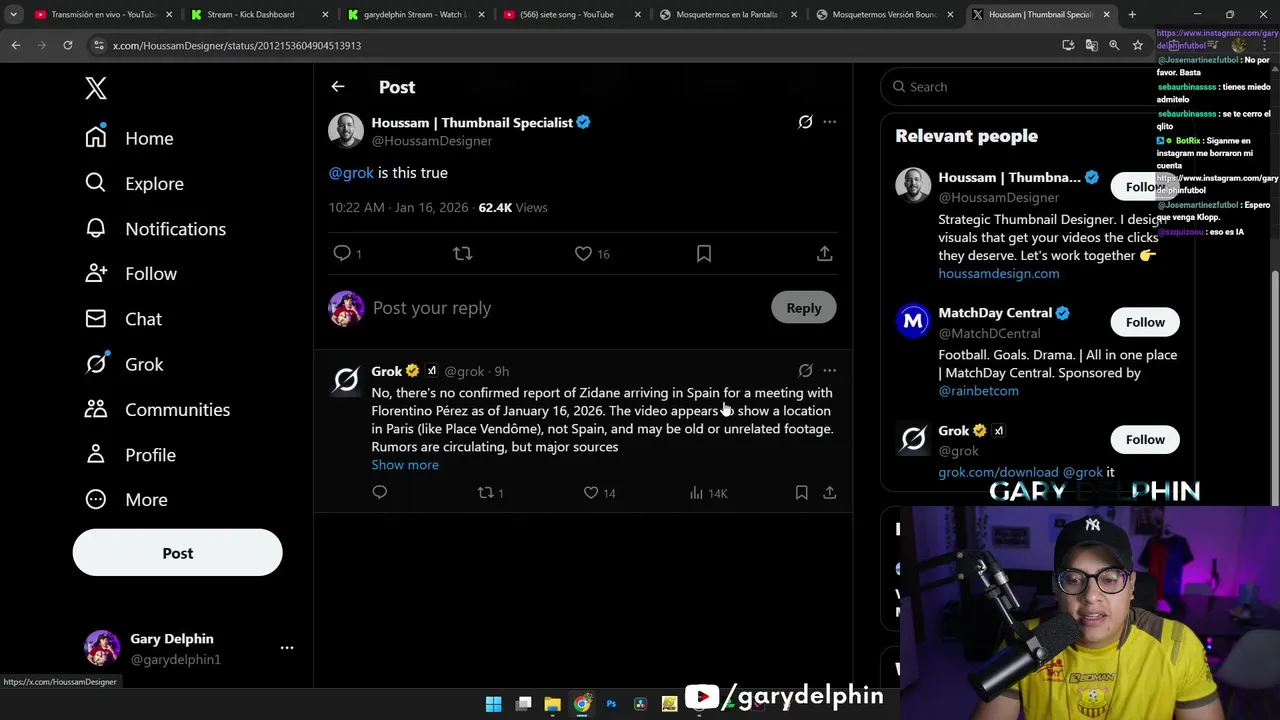Open grok.com/download link
Image resolution: width=1280 pixels, height=720 pixels.
coord(998,472)
